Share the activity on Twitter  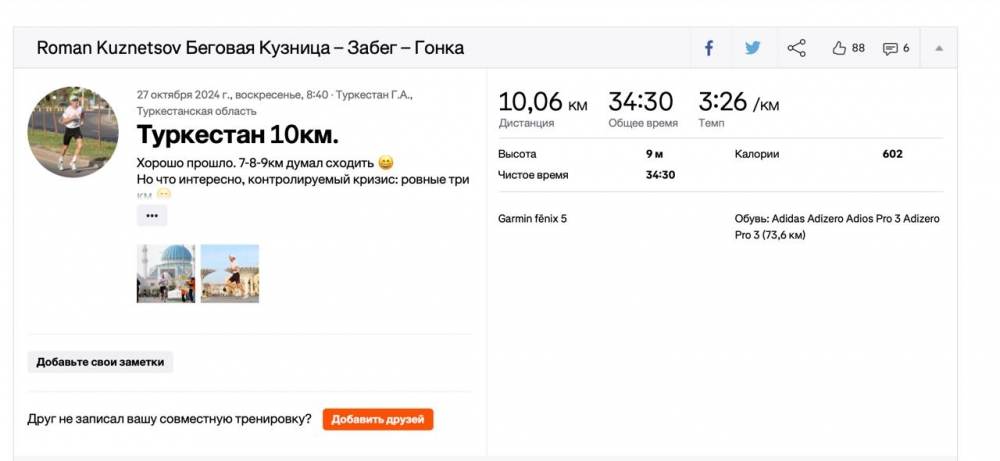pyautogui.click(x=752, y=48)
